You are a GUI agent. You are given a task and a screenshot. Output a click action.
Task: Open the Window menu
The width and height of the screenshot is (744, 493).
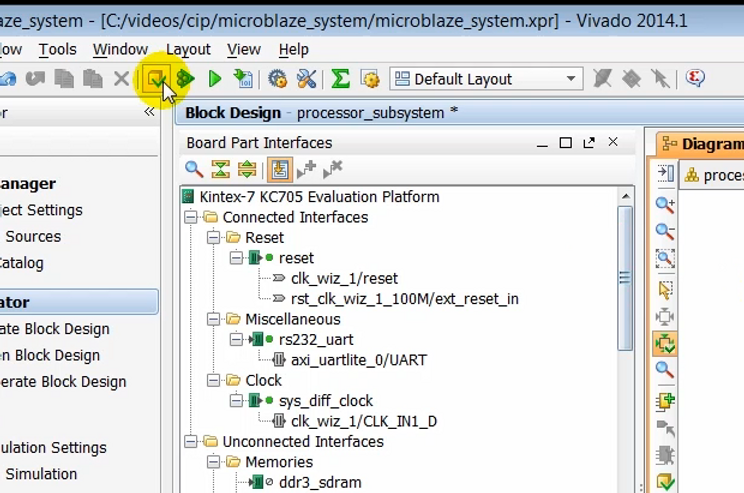click(120, 49)
